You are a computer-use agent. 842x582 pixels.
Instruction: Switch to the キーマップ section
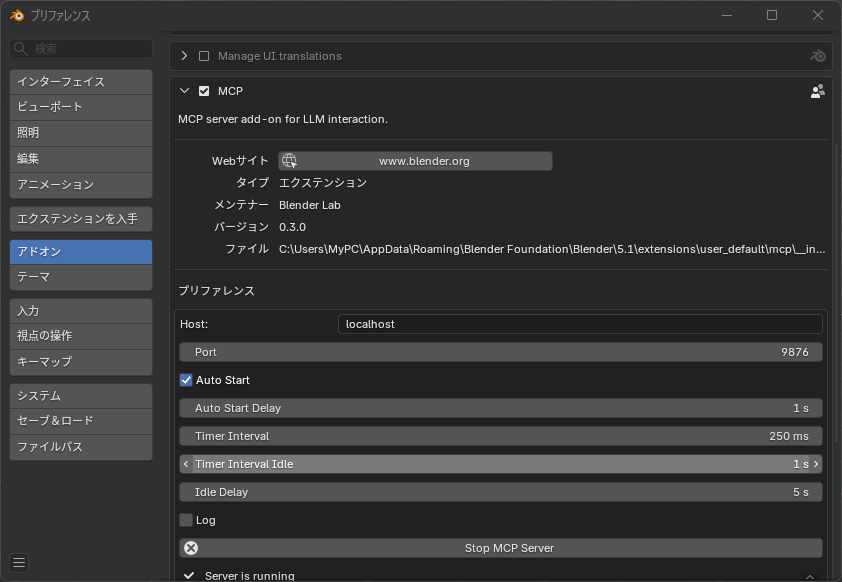click(x=81, y=362)
